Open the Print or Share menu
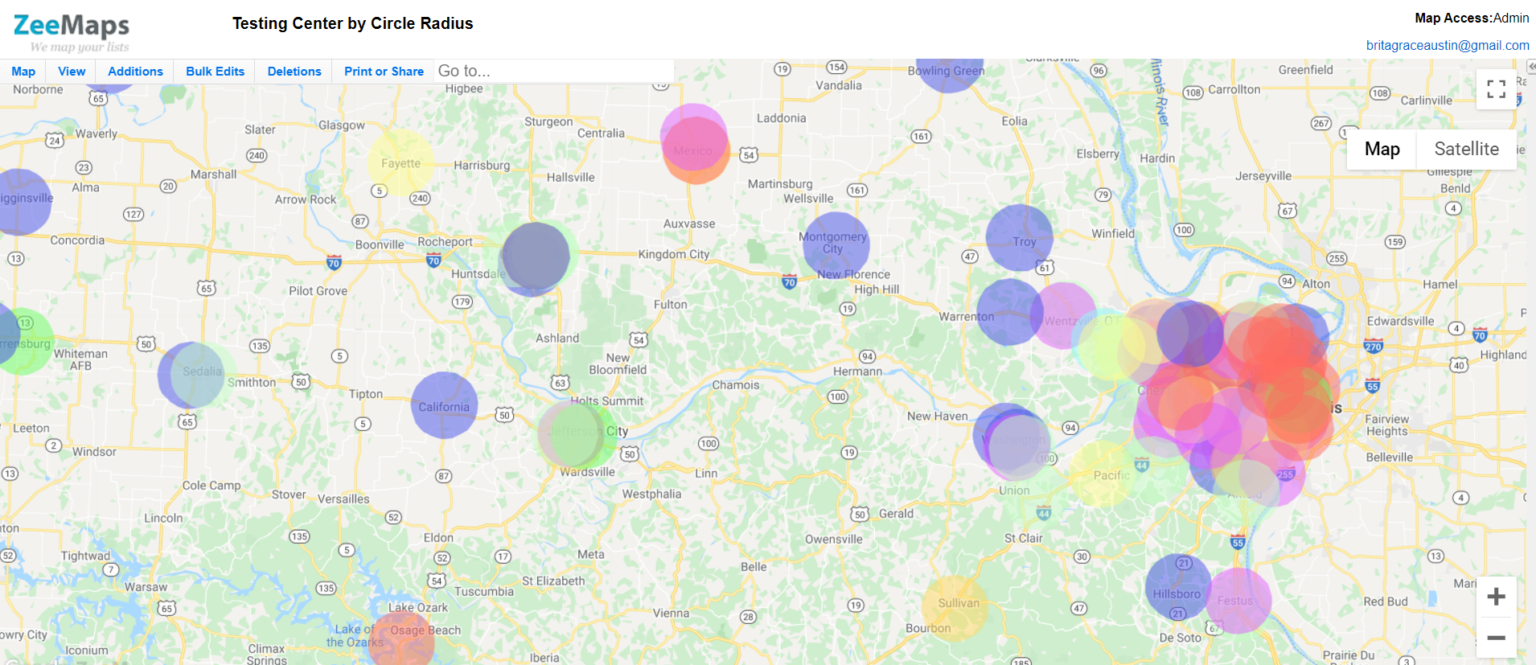The image size is (1536, 665). click(383, 71)
